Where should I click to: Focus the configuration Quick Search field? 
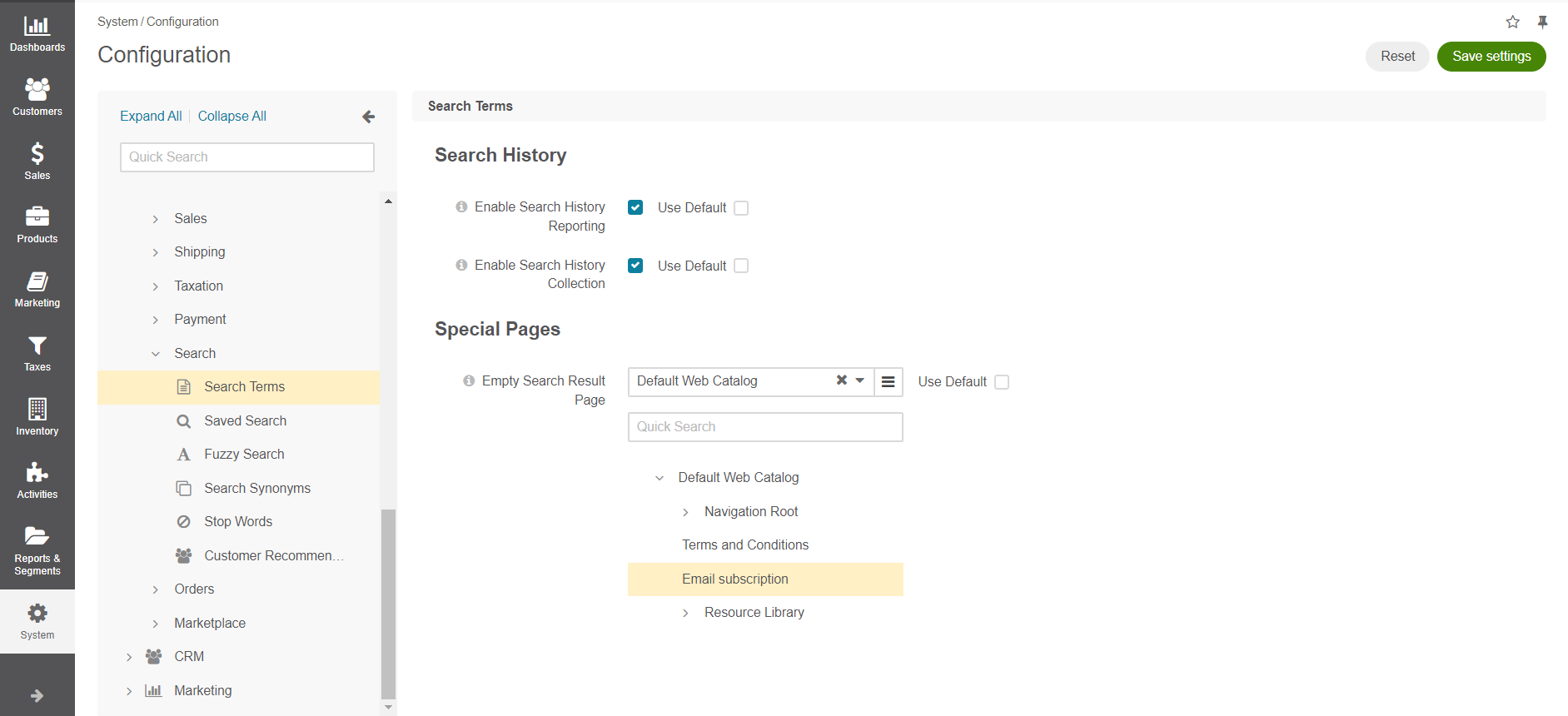pos(247,157)
